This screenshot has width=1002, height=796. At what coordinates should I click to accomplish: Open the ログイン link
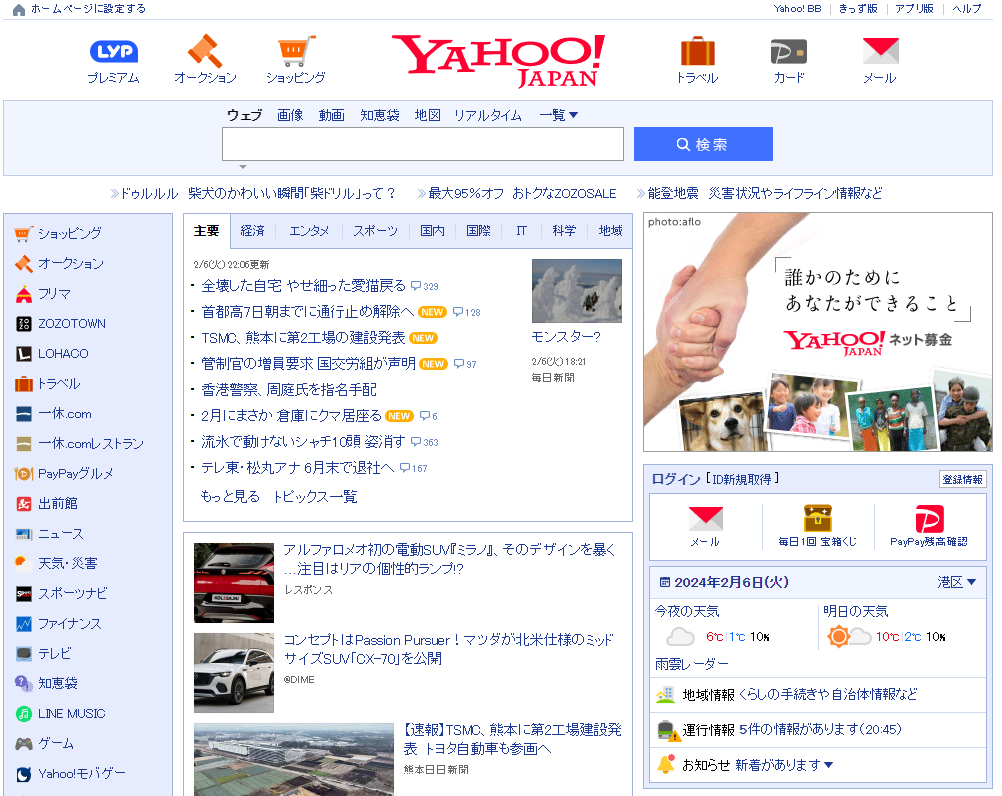point(676,479)
